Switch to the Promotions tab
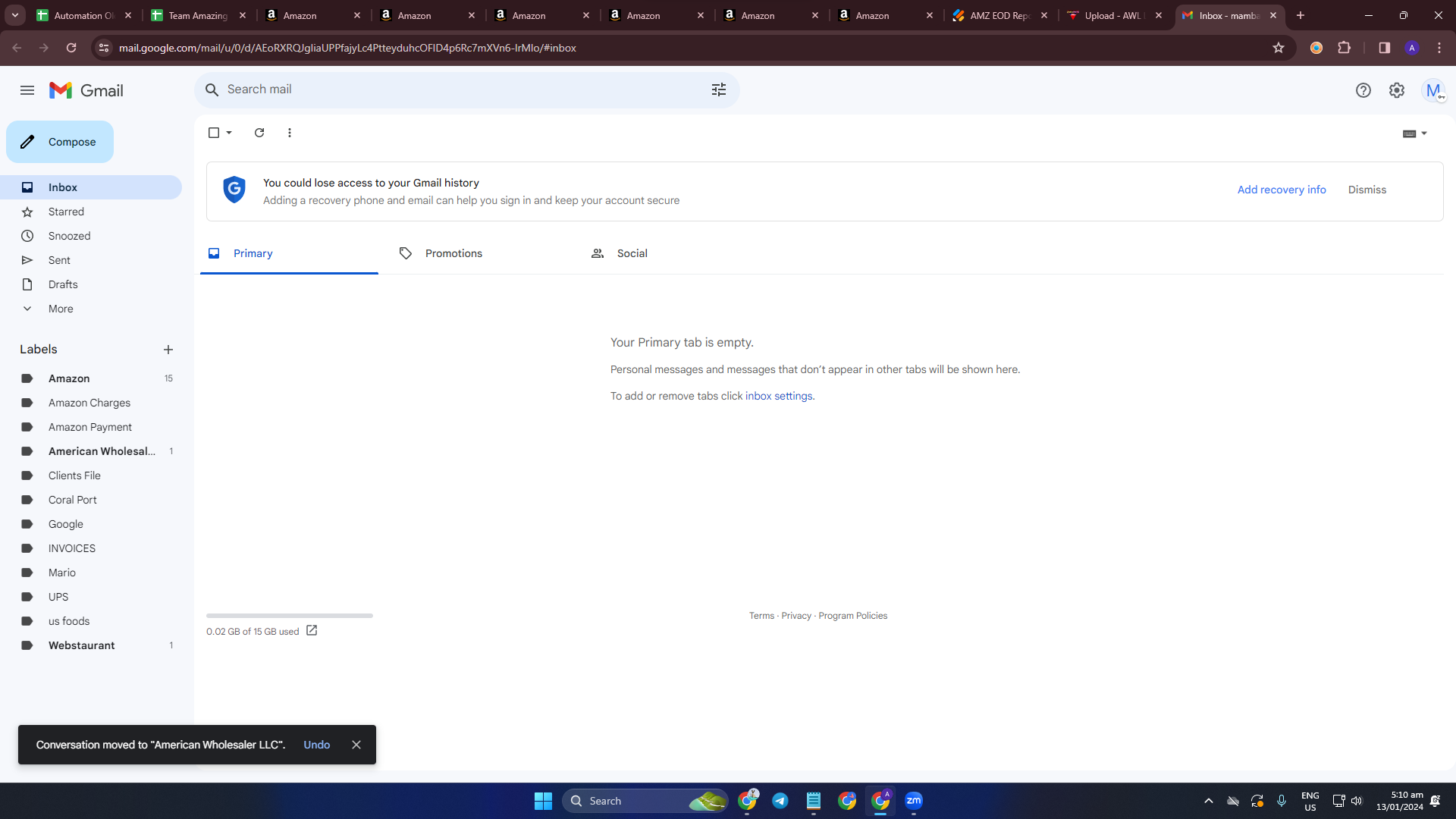1456x819 pixels. pos(481,253)
